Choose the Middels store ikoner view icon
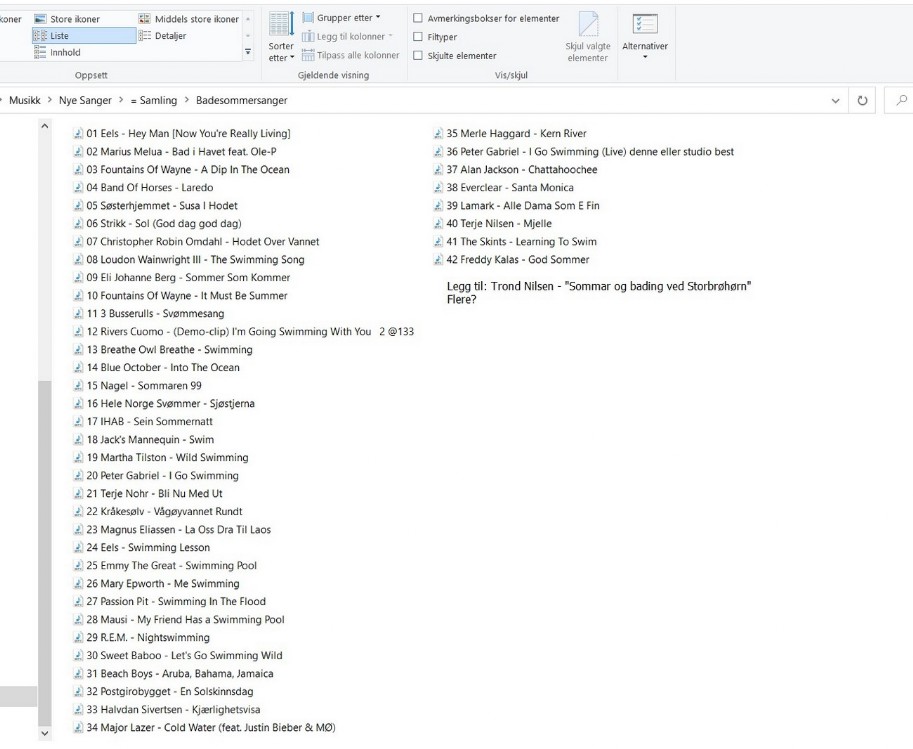This screenshot has height=749, width=913. pos(144,19)
